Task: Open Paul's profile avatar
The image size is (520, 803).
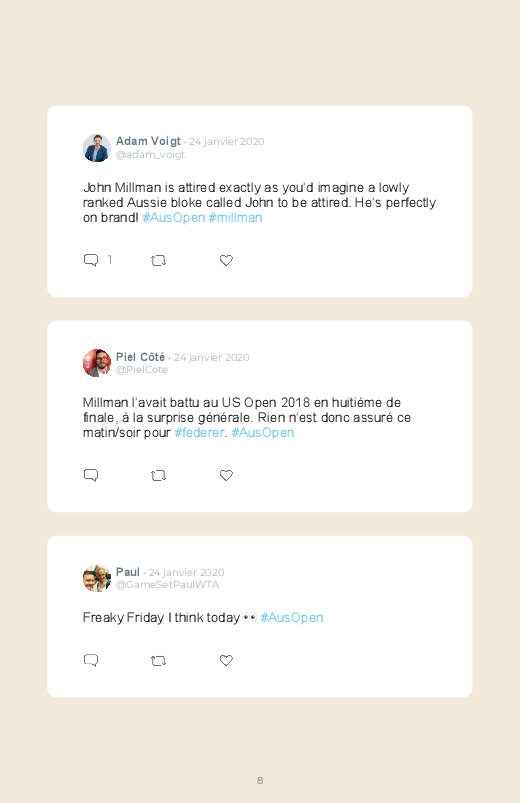Action: pyautogui.click(x=97, y=578)
